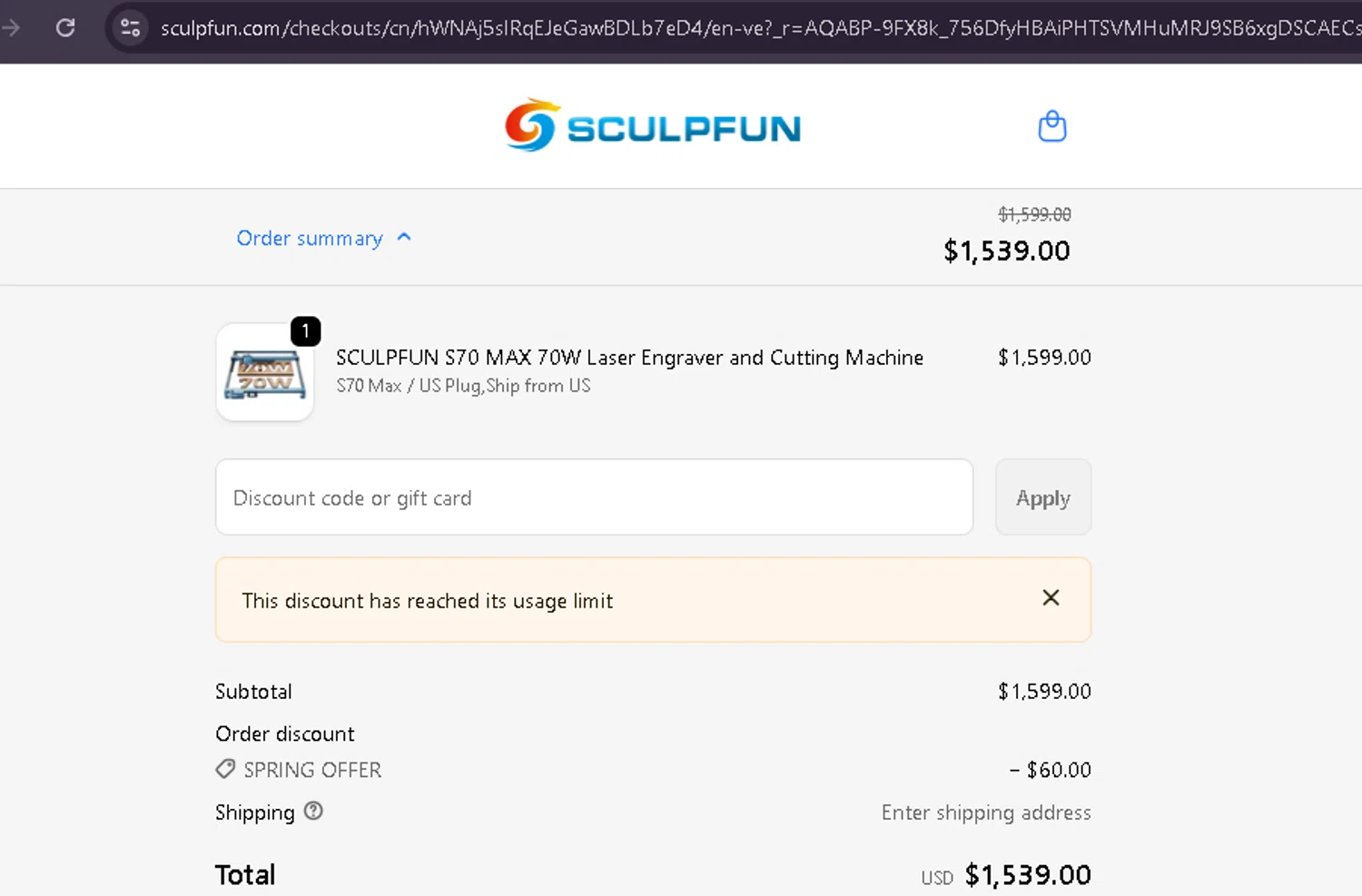1362x896 pixels.
Task: Select the variant text S70 Max / US Plug
Action: [x=463, y=386]
